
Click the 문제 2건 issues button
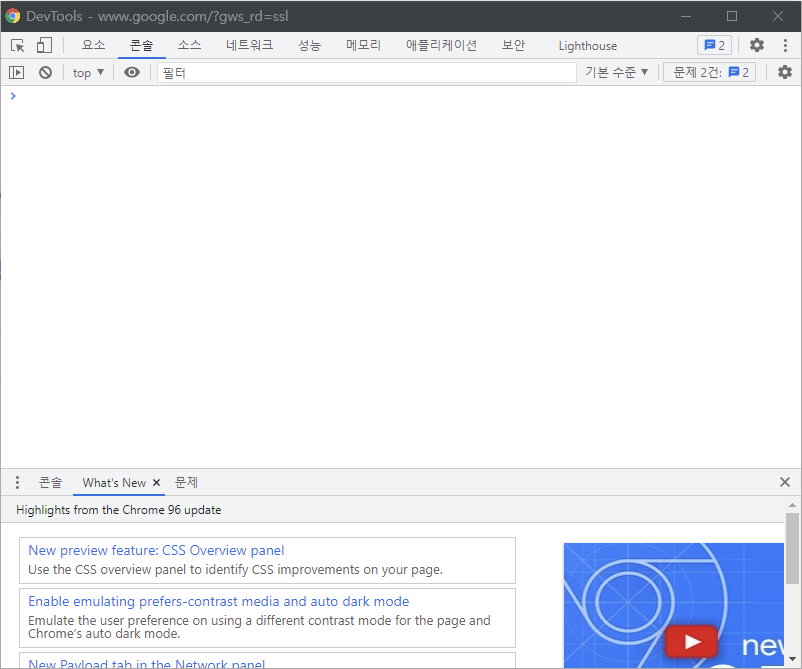pyautogui.click(x=709, y=73)
